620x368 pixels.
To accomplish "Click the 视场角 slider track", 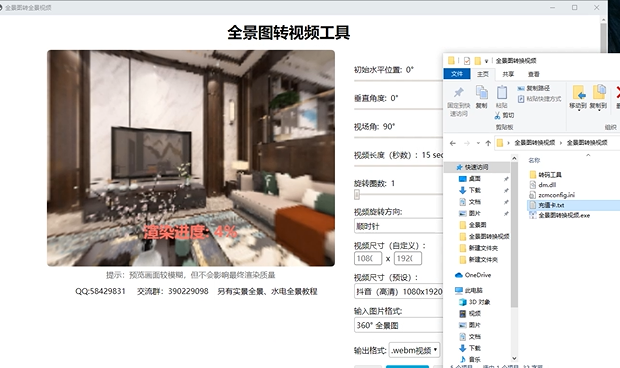I will point(398,137).
